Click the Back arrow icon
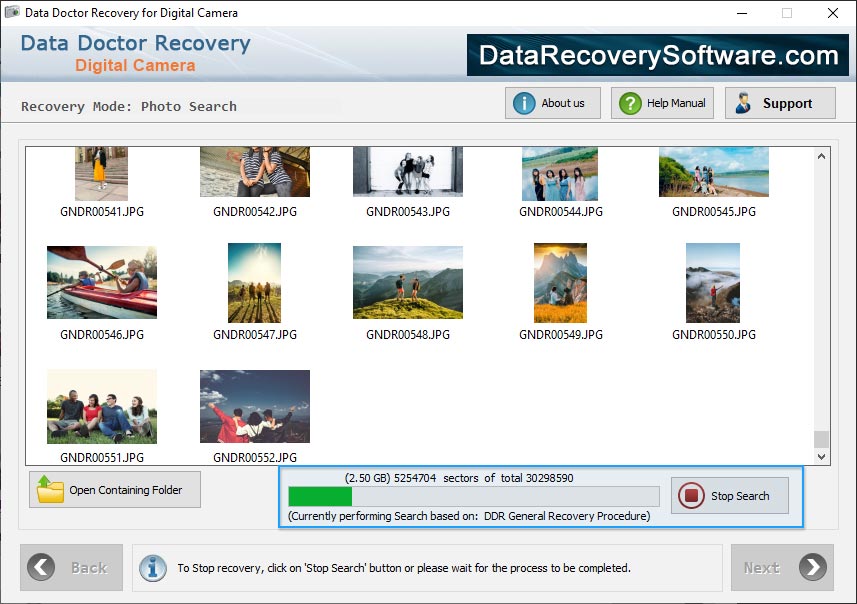The image size is (857, 604). (42, 567)
